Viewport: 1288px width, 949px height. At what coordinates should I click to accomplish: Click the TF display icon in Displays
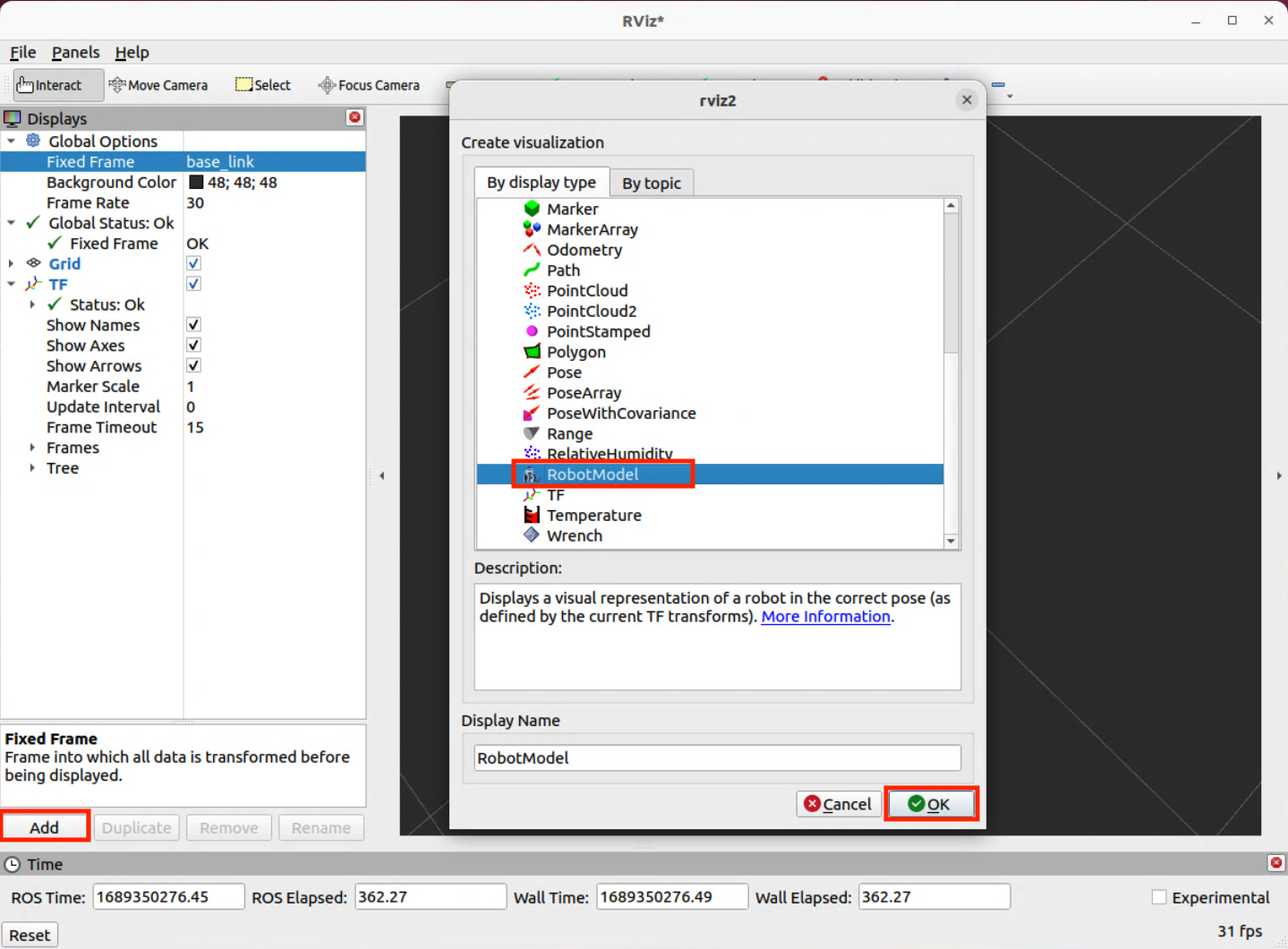33,284
